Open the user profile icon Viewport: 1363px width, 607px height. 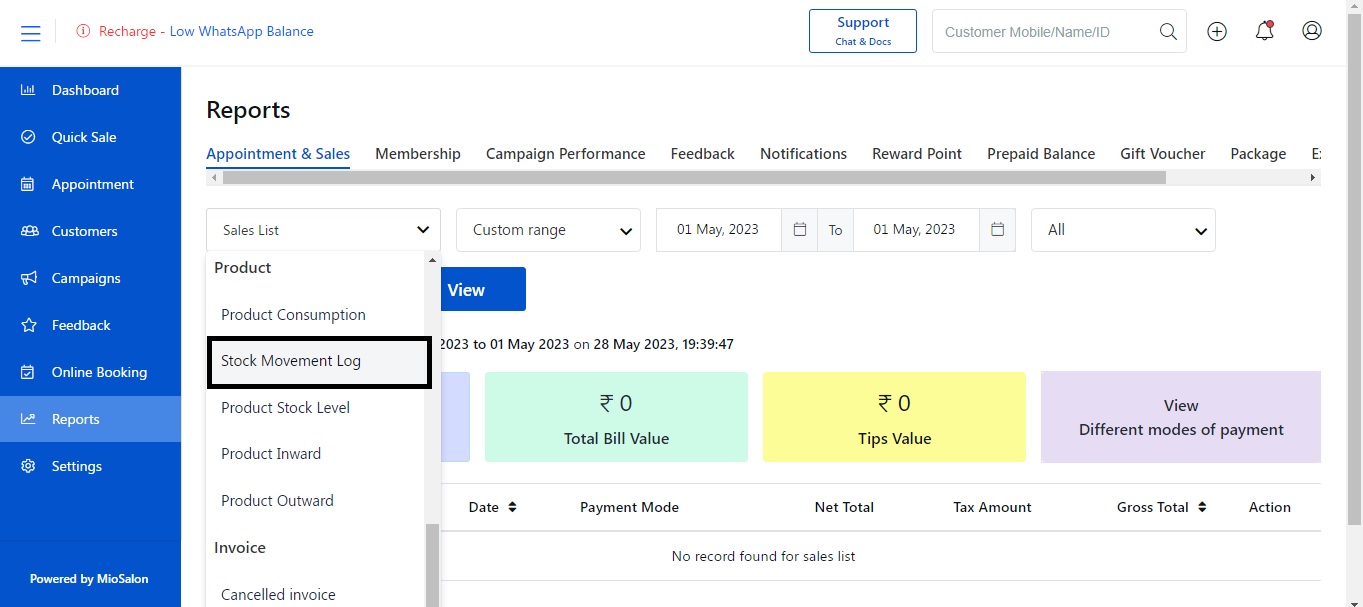click(x=1312, y=31)
